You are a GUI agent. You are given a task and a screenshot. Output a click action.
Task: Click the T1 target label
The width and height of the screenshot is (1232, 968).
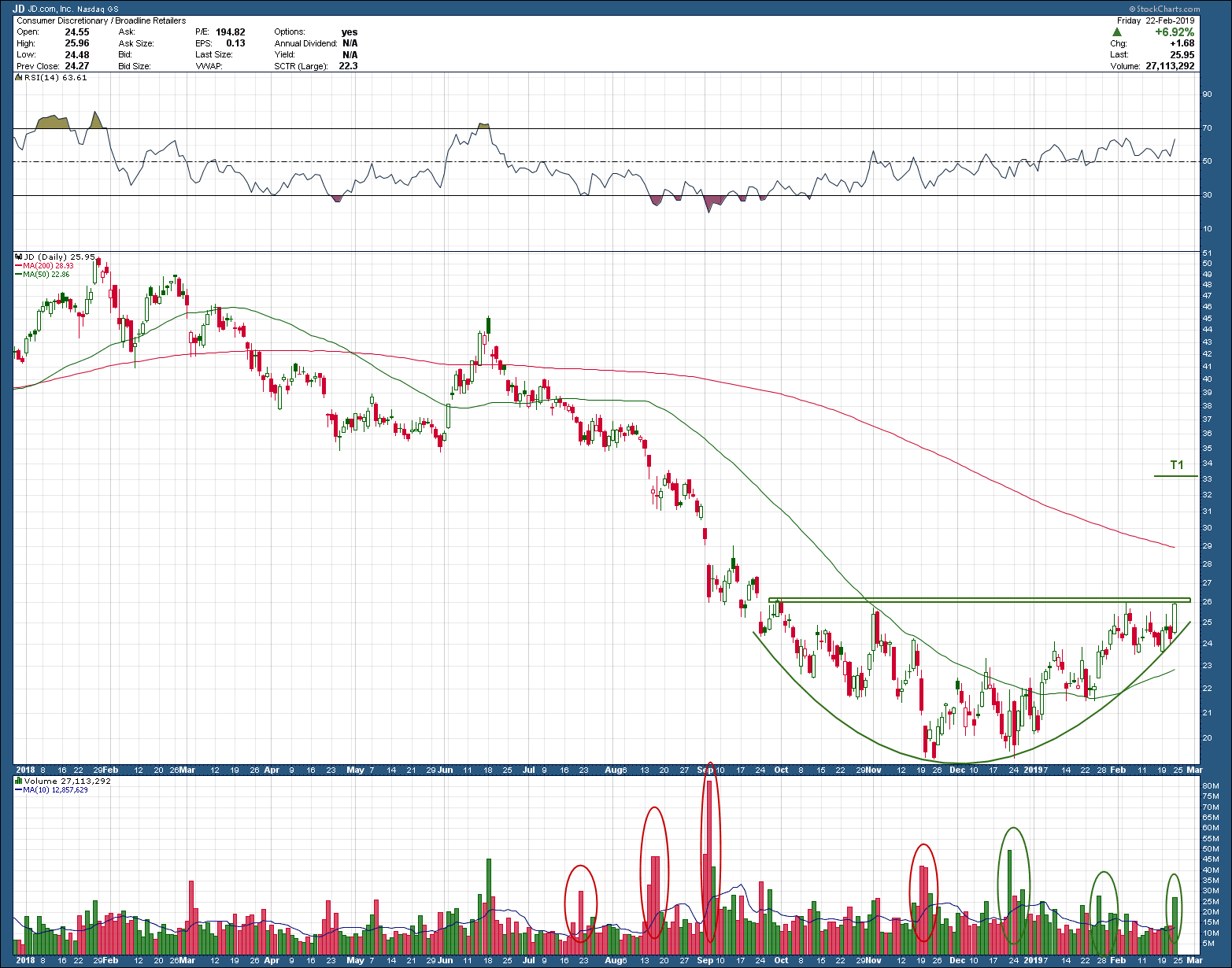coord(1177,465)
